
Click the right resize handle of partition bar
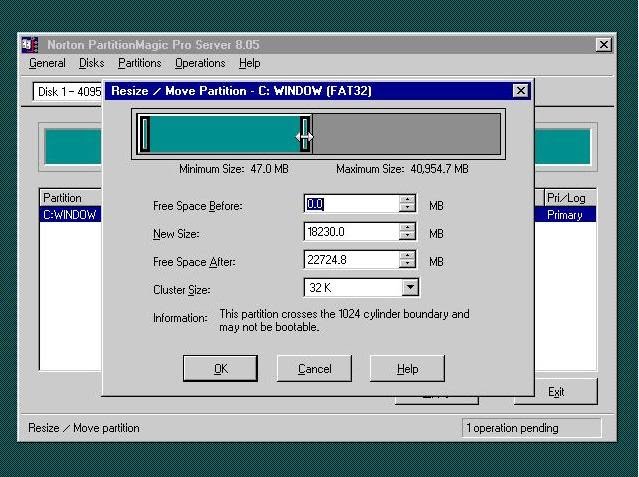pos(305,134)
